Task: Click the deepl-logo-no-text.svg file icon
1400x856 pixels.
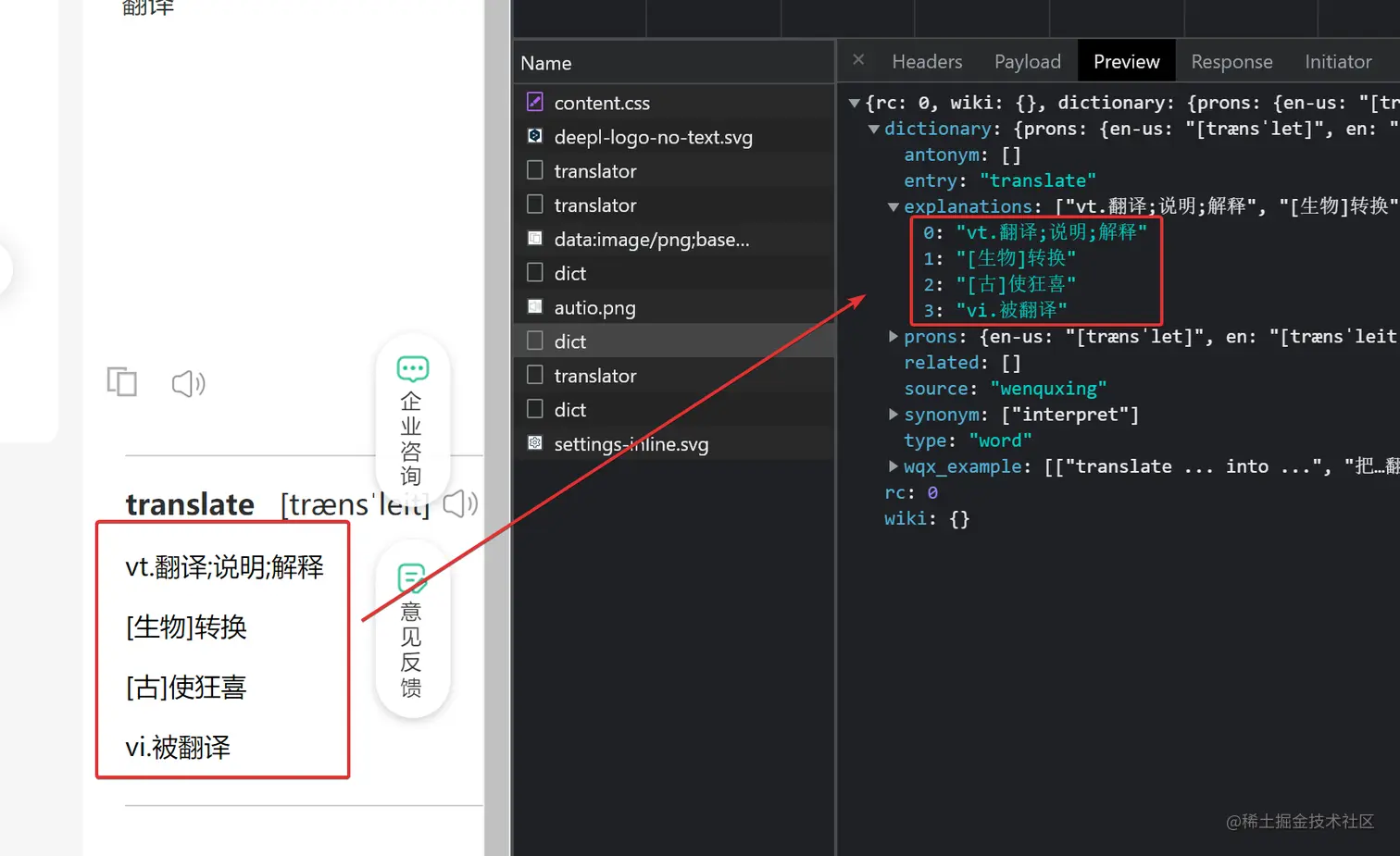Action: (535, 136)
